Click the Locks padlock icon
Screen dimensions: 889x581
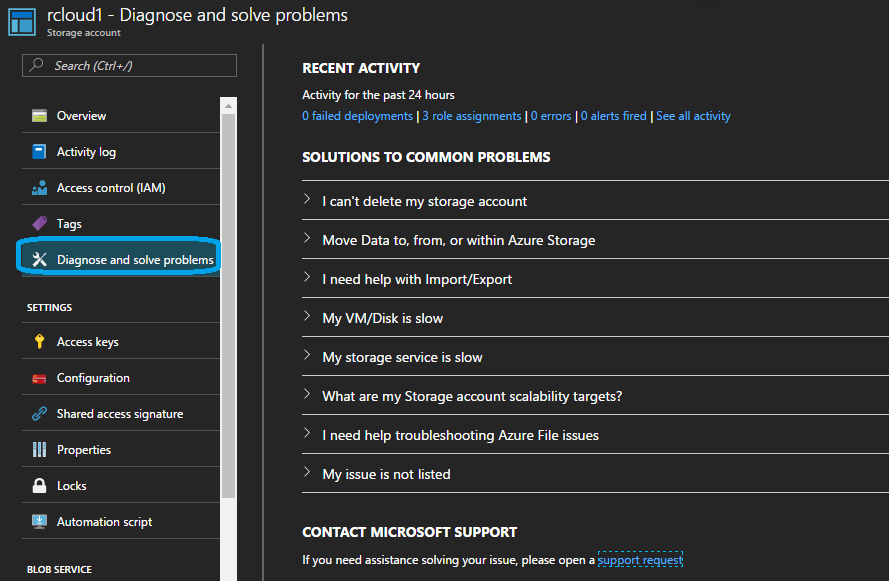tap(39, 486)
